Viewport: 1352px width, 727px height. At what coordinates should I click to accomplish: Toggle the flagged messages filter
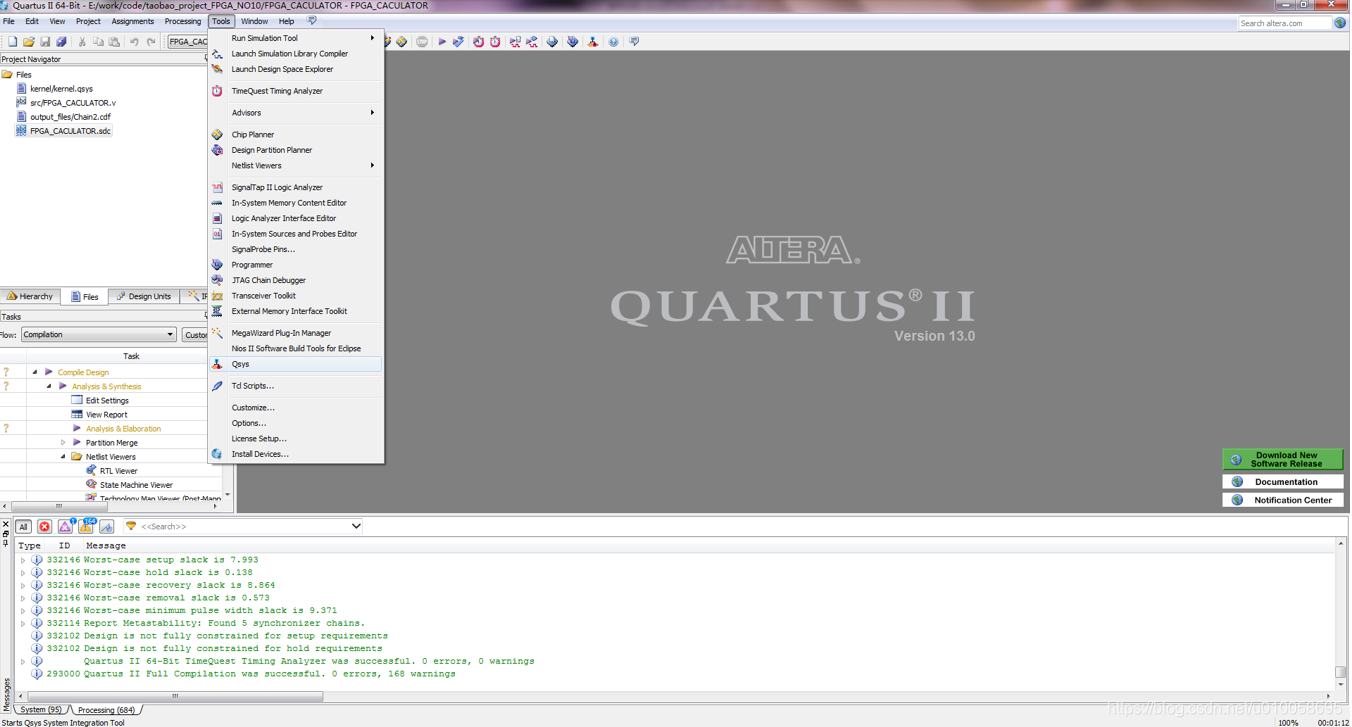[x=107, y=527]
